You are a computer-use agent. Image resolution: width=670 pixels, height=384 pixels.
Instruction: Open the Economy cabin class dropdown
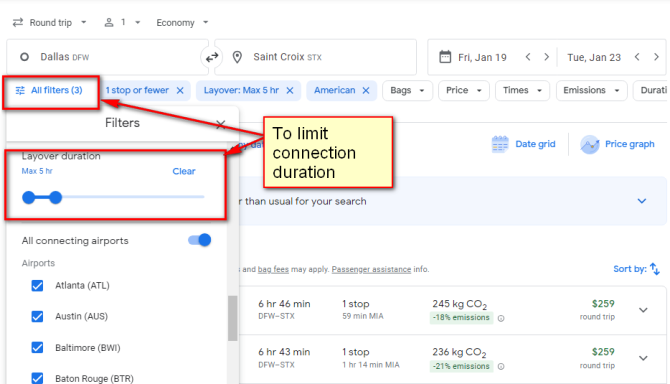click(x=182, y=23)
